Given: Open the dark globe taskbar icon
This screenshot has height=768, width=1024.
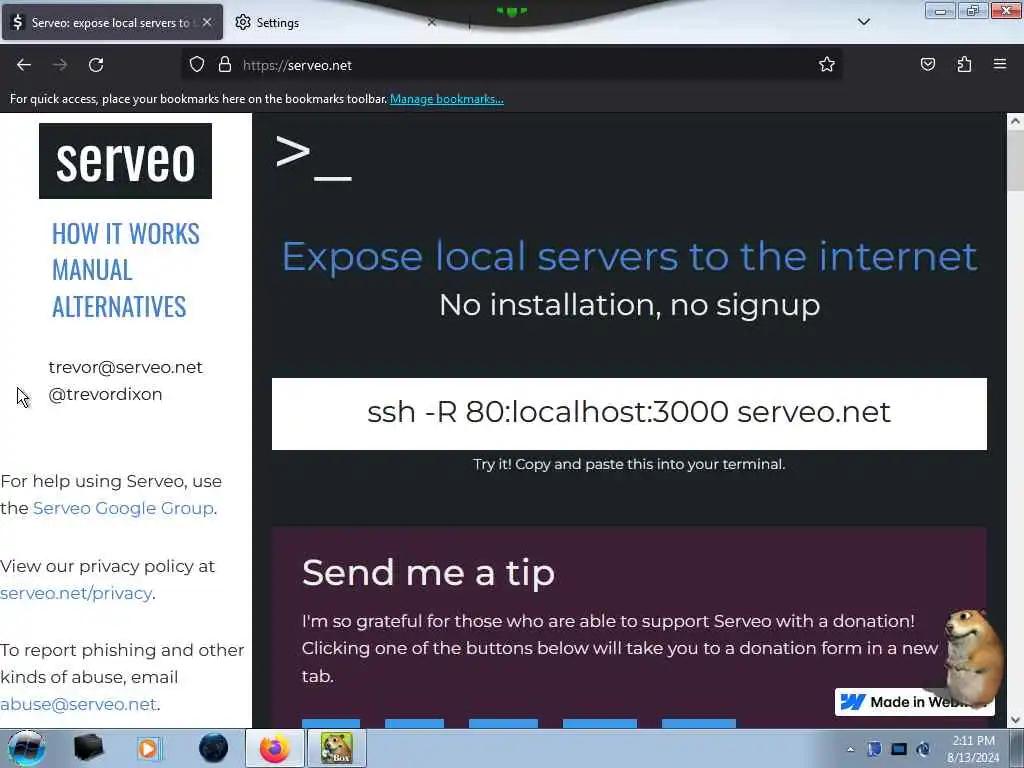Looking at the screenshot, I should [x=214, y=748].
